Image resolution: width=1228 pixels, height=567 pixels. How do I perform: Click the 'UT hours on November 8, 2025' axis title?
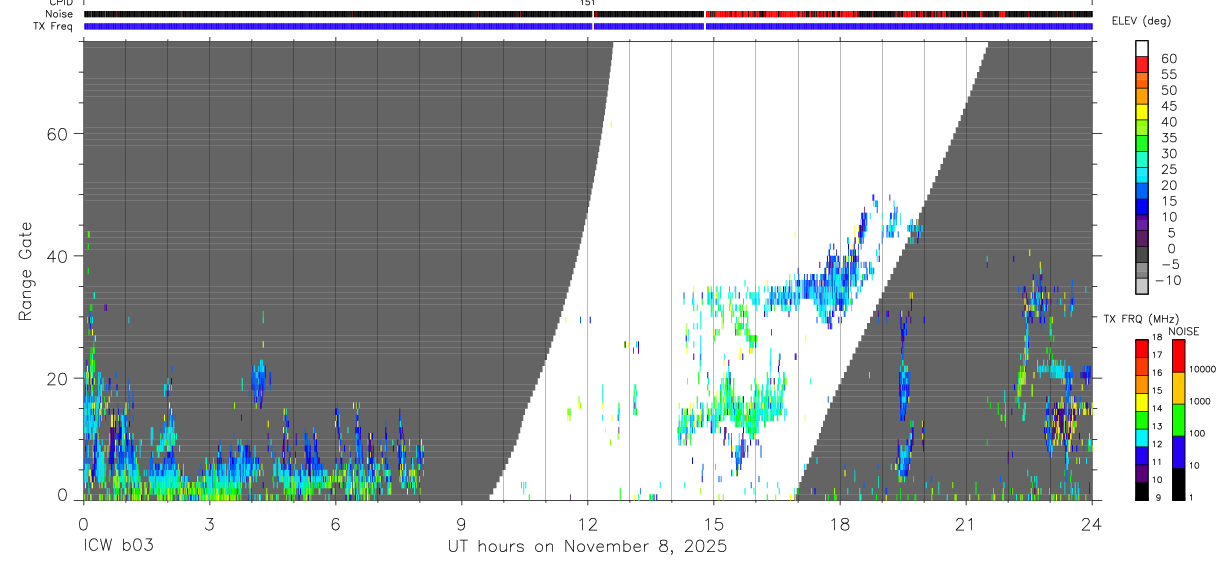pos(587,547)
